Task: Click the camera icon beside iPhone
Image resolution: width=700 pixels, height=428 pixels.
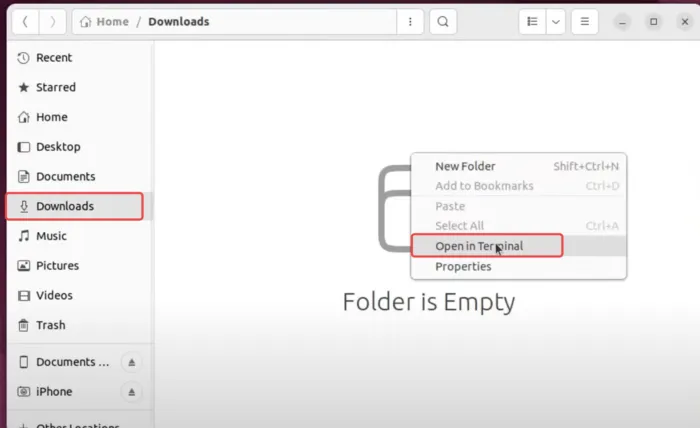Action: pos(23,391)
